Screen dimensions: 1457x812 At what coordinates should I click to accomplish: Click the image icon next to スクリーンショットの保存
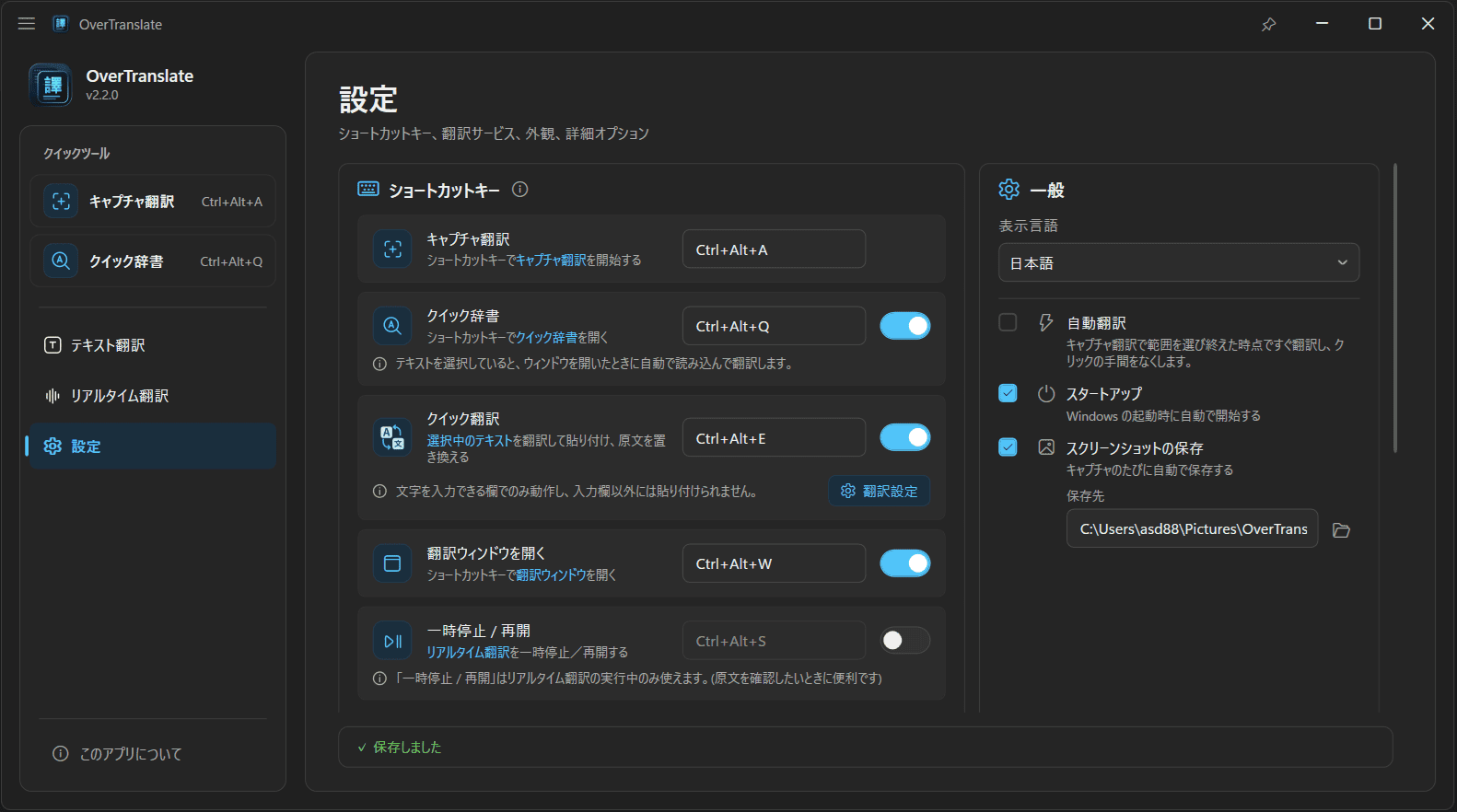(1046, 447)
